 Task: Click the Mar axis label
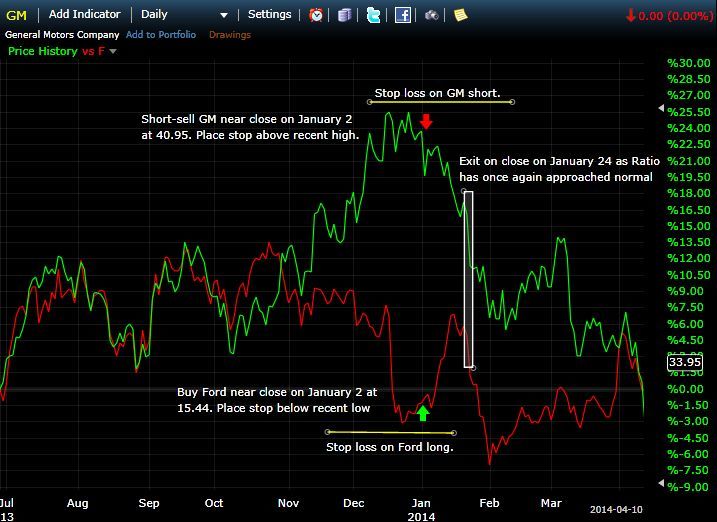(x=551, y=503)
